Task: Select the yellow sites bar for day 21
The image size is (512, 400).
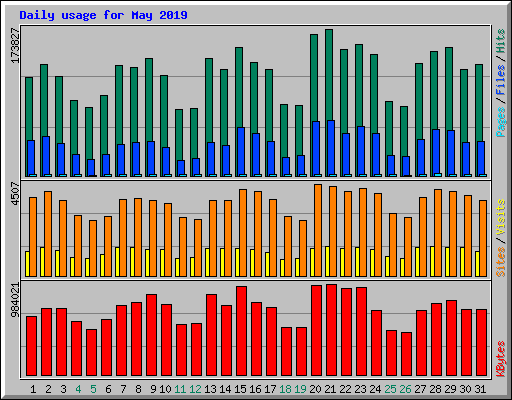Action: [327, 261]
